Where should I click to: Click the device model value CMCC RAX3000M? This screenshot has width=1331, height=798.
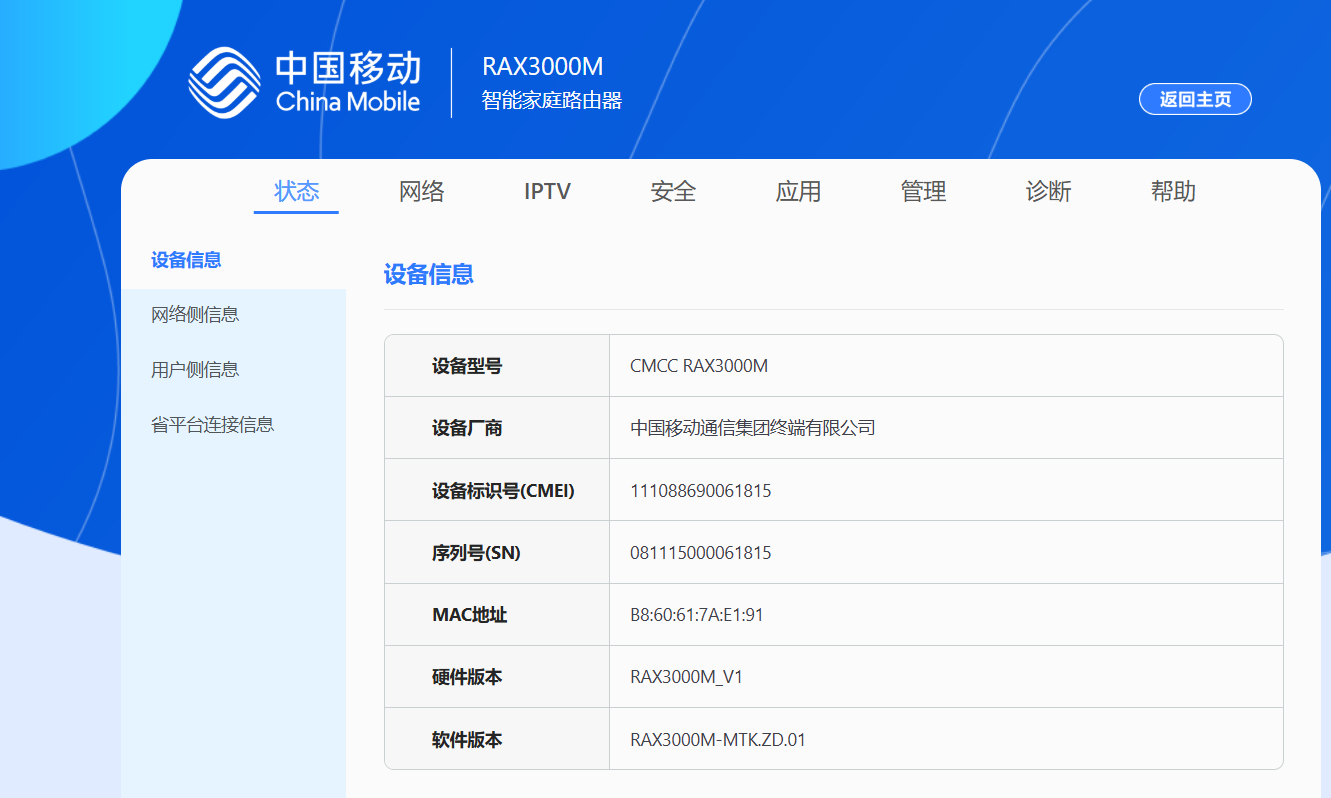point(698,366)
